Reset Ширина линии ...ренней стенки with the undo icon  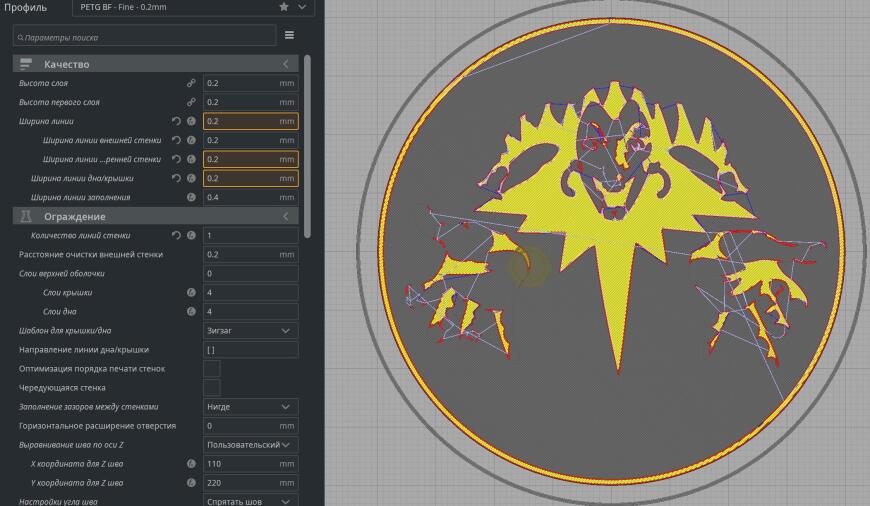pyautogui.click(x=176, y=159)
